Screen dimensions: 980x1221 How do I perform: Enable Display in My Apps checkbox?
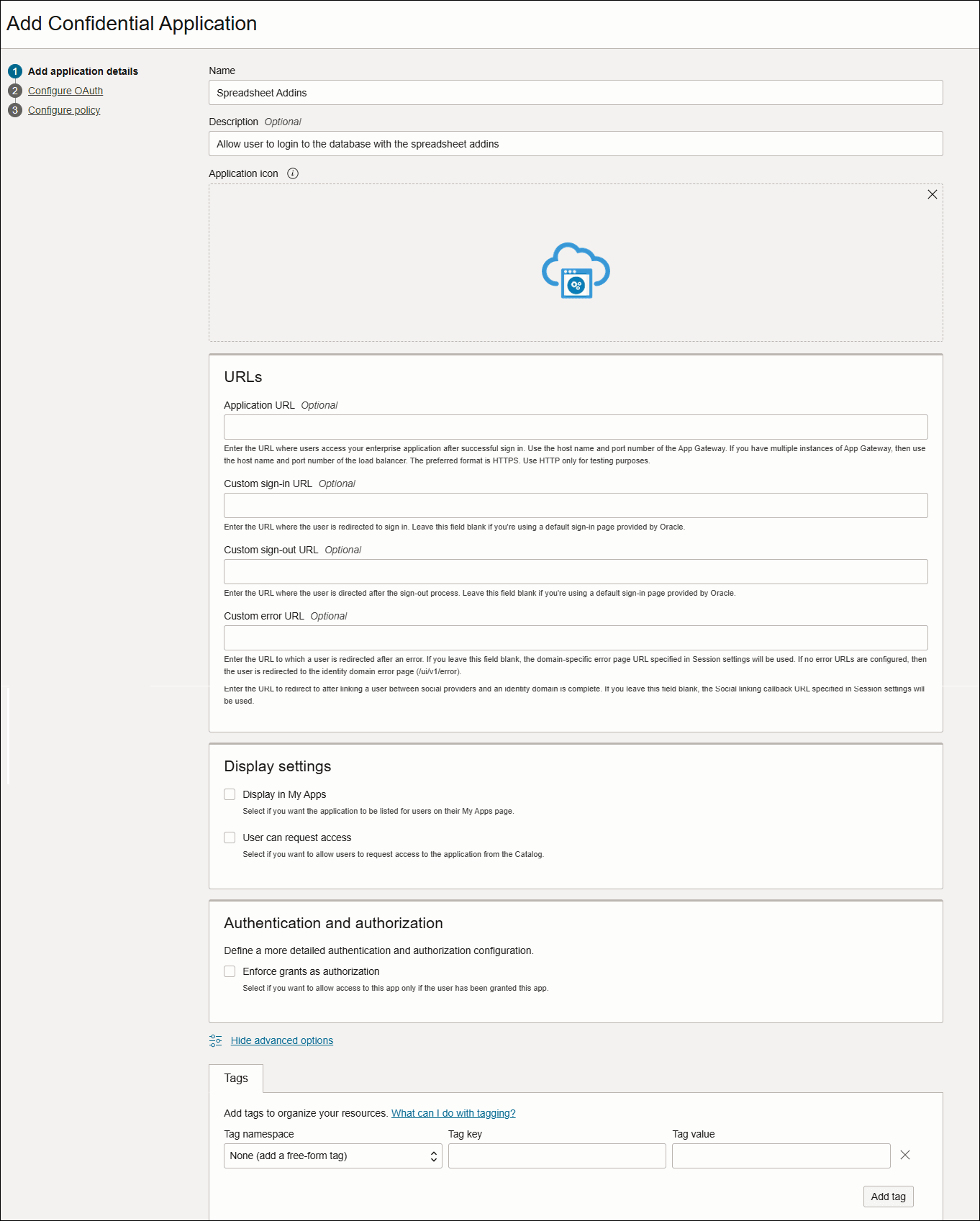pyautogui.click(x=230, y=794)
